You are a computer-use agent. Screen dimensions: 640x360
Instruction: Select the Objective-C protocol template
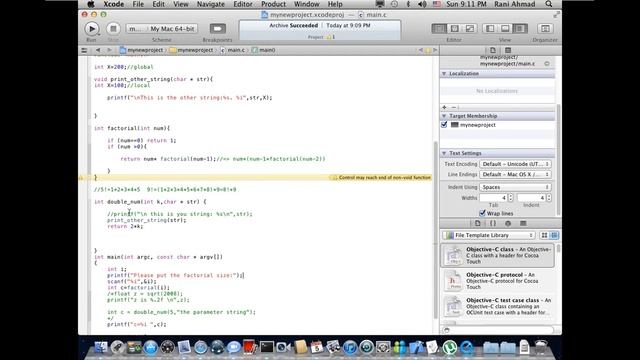[x=498, y=281]
